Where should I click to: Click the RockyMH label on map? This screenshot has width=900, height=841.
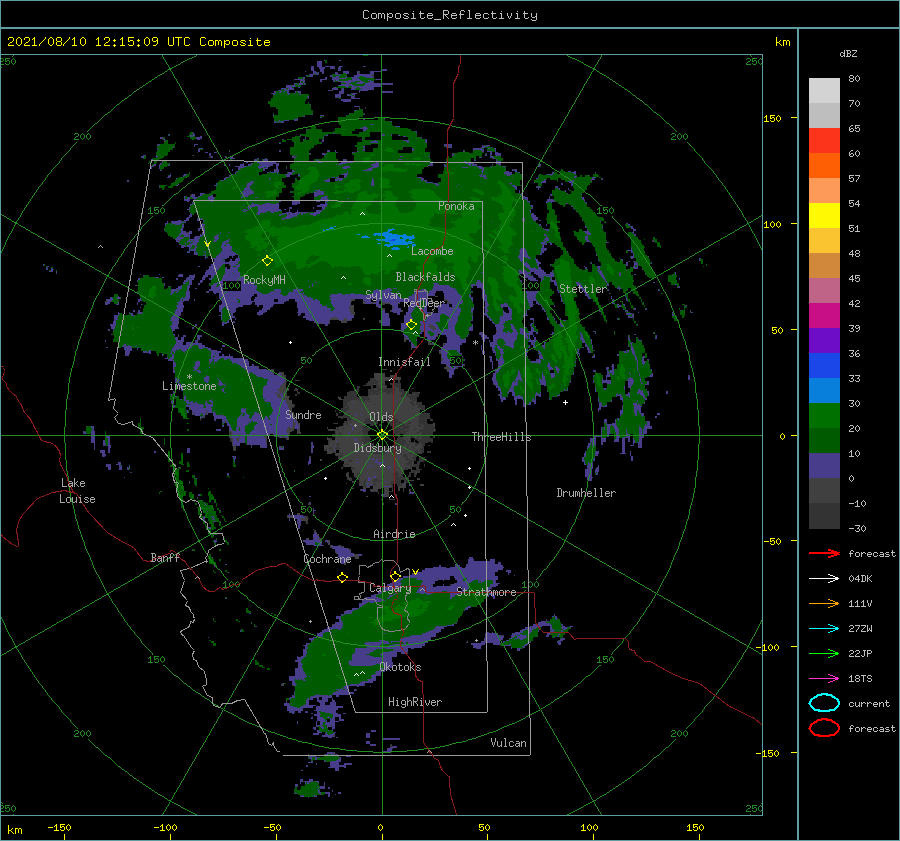click(264, 280)
